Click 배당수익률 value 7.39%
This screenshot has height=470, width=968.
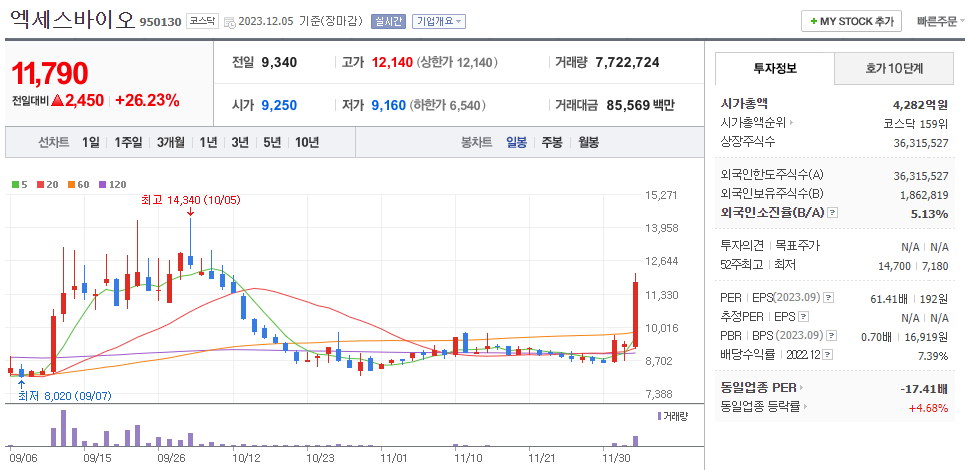933,355
